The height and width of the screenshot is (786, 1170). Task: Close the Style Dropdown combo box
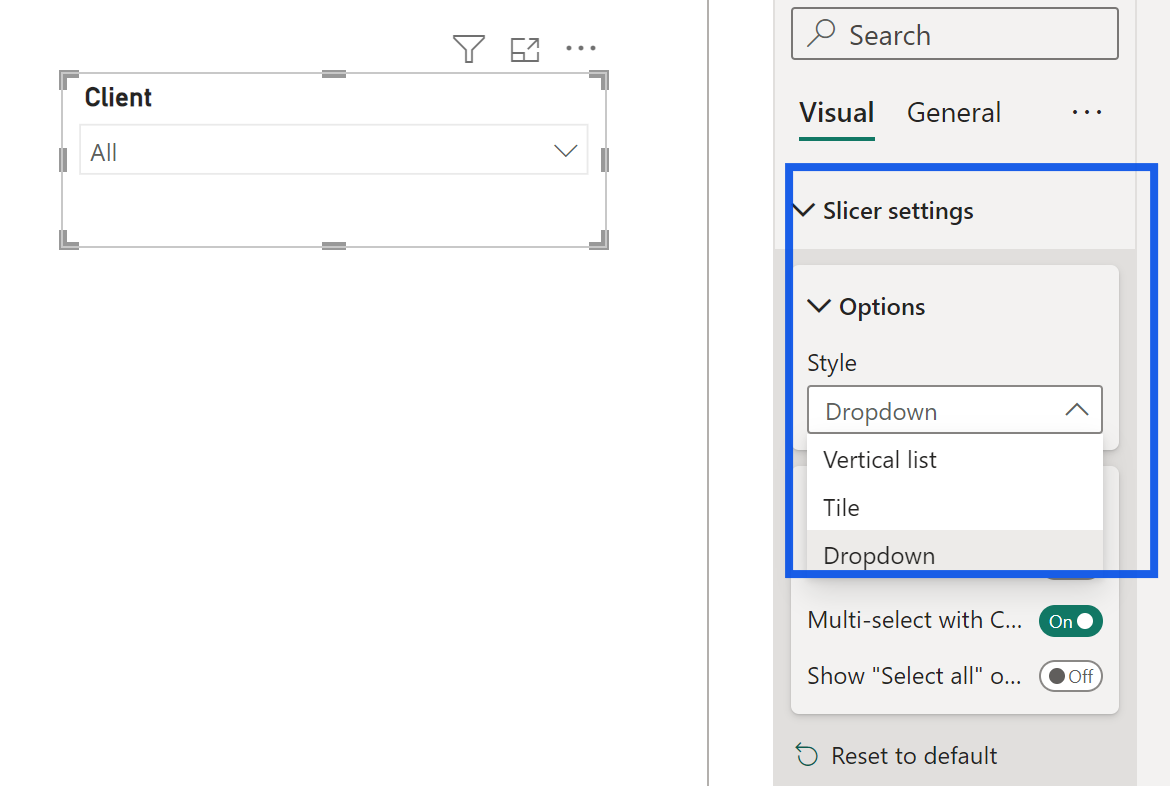pyautogui.click(x=954, y=410)
